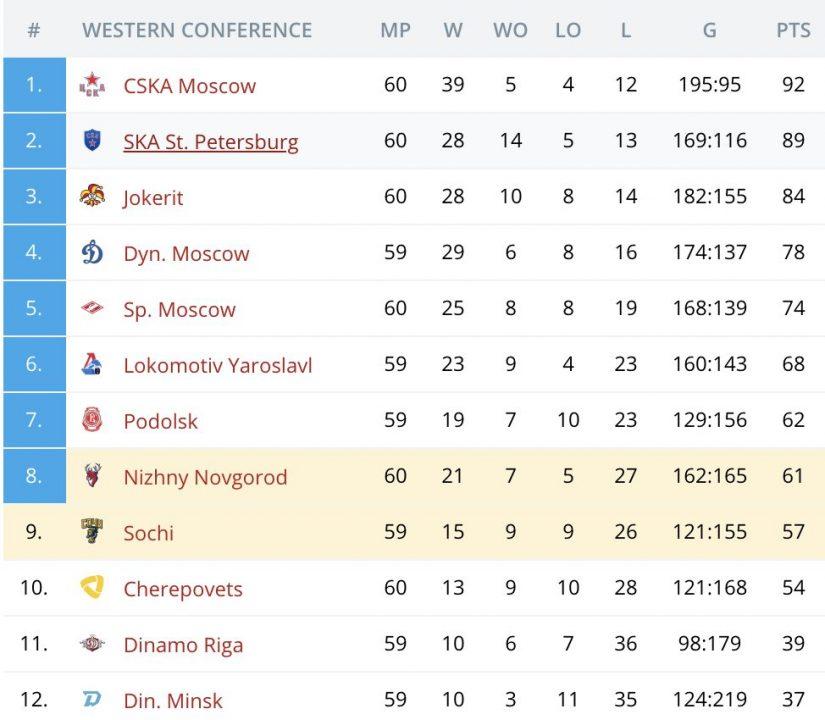Click the Sochi team logo icon
The height and width of the screenshot is (720, 825).
click(x=92, y=532)
